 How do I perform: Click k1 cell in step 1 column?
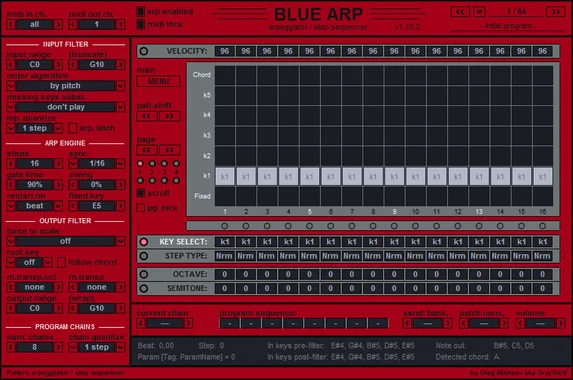225,176
